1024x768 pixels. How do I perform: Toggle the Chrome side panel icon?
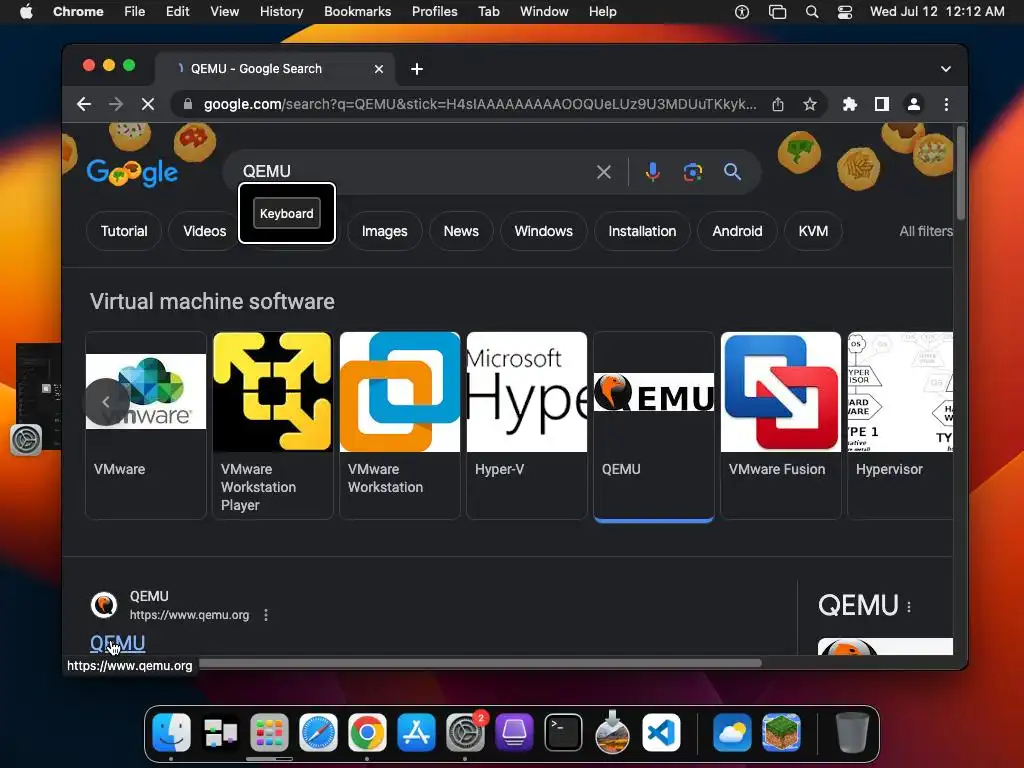tap(882, 104)
